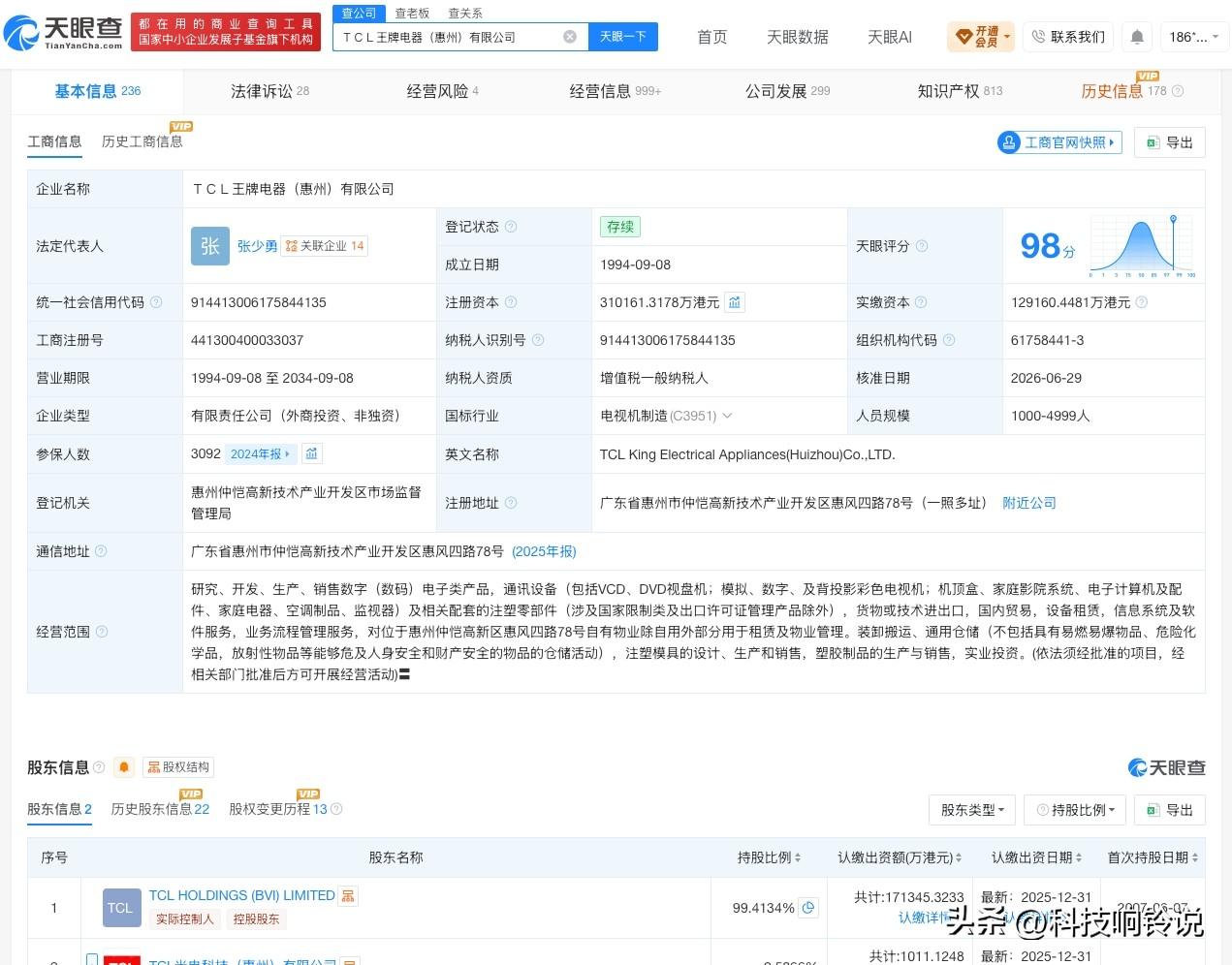This screenshot has height=965, width=1232.
Task: Expand the 国标行业 电视机制造 chevron
Action: (727, 416)
